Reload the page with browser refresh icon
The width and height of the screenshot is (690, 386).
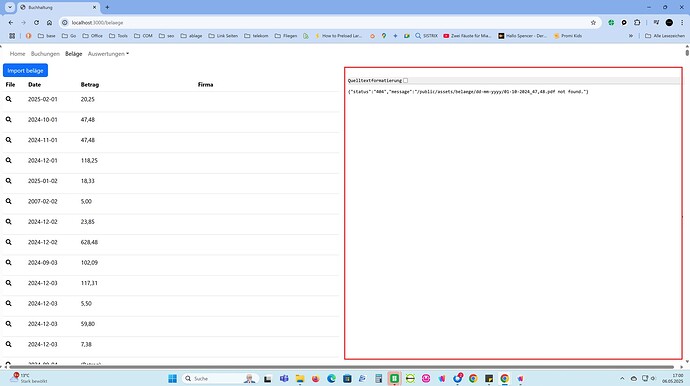(37, 22)
